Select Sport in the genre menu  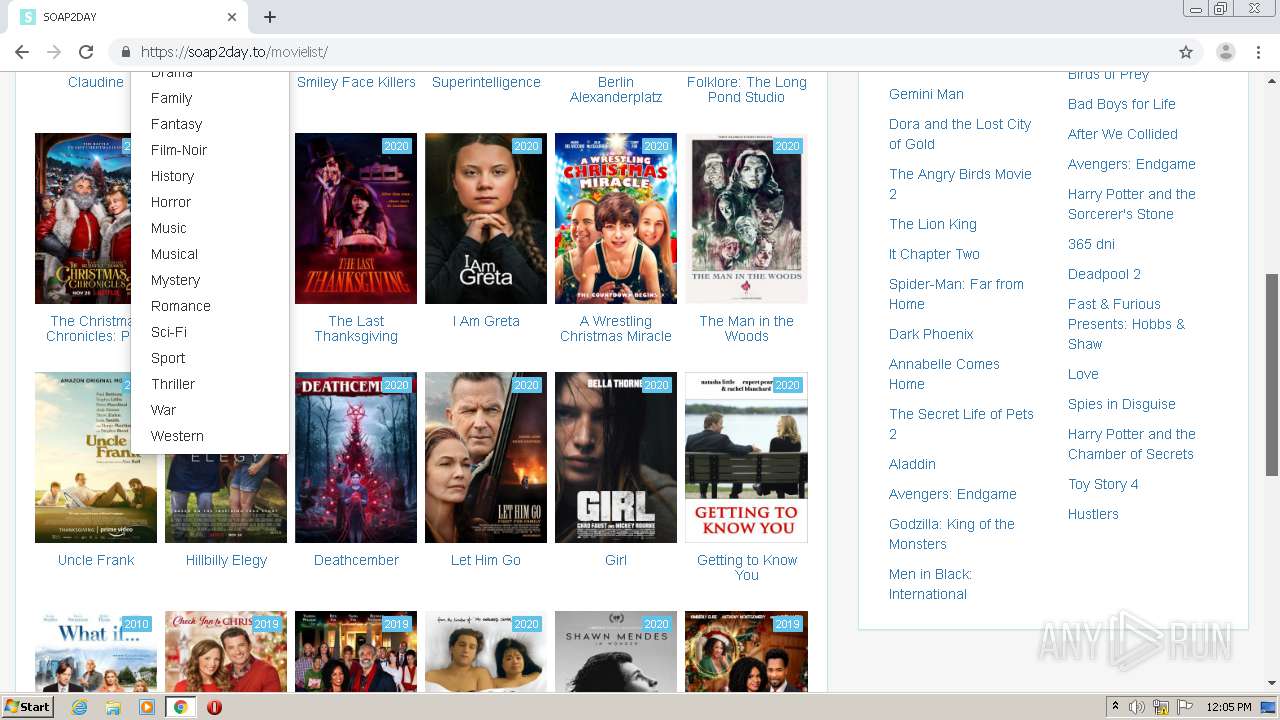[x=168, y=358]
